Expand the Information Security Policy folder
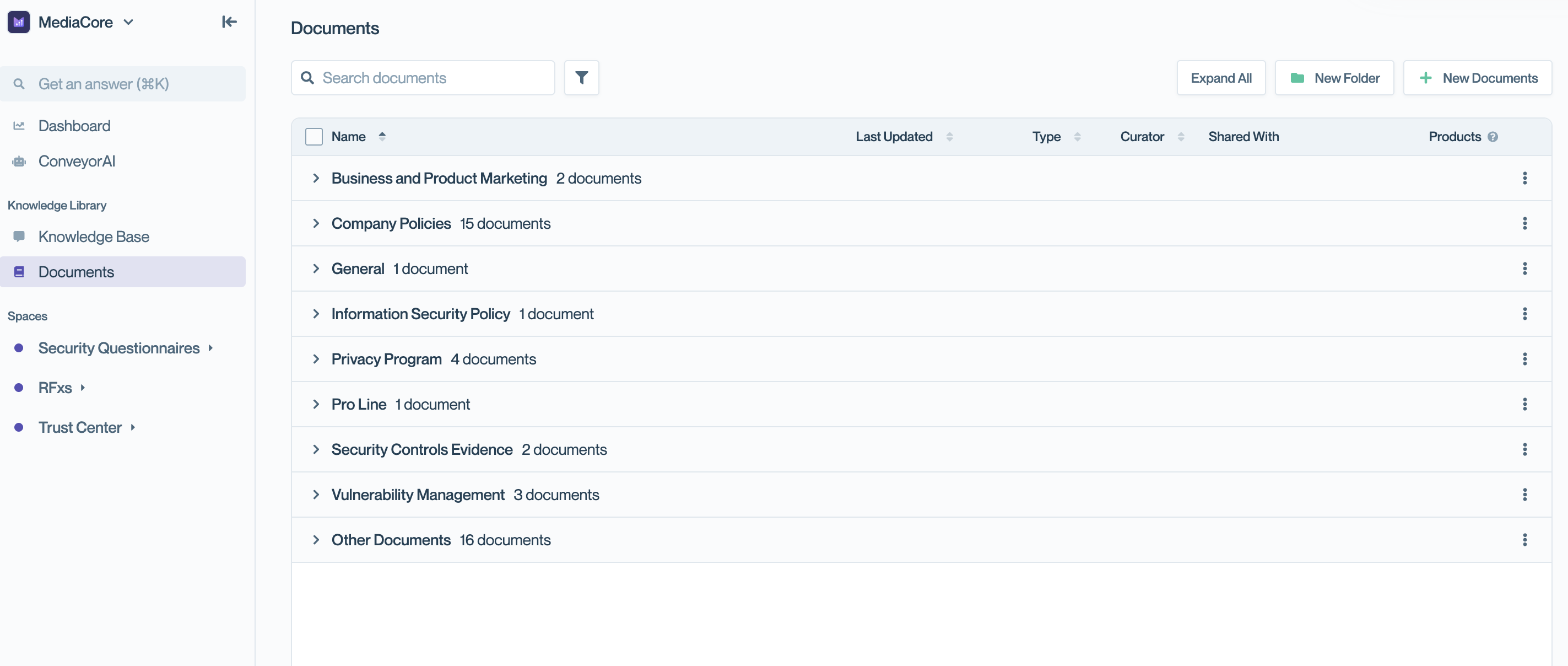Viewport: 1568px width, 666px height. click(316, 314)
